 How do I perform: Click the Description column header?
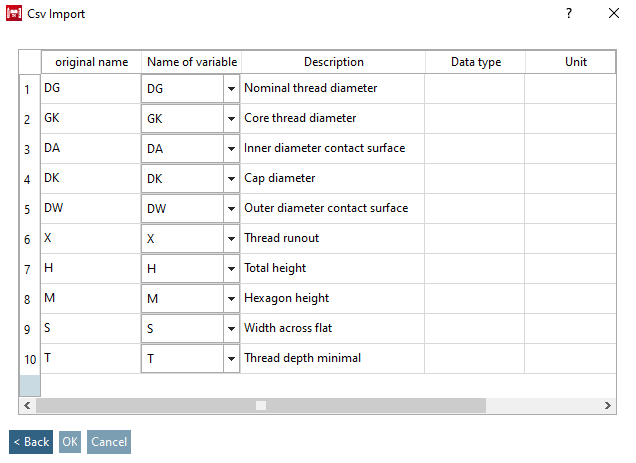point(333,62)
